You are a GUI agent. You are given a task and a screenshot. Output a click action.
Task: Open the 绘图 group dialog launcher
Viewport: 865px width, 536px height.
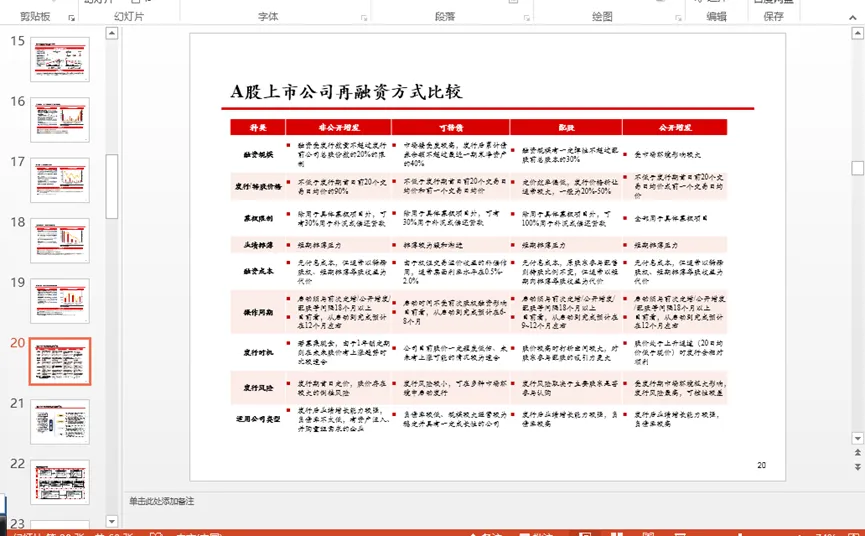point(678,18)
